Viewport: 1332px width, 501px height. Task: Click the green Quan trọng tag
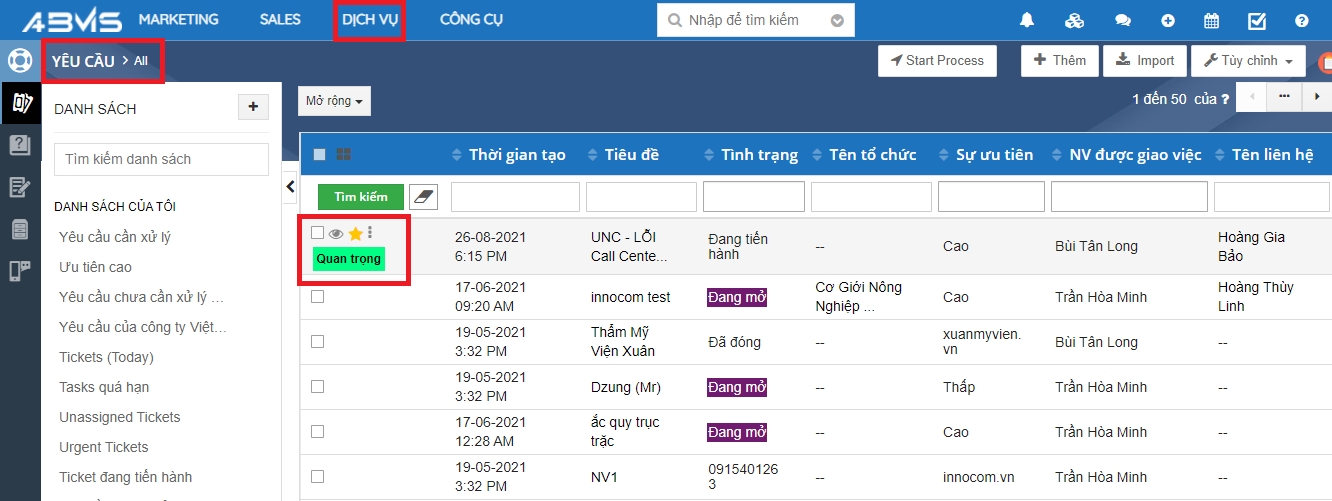pos(348,259)
